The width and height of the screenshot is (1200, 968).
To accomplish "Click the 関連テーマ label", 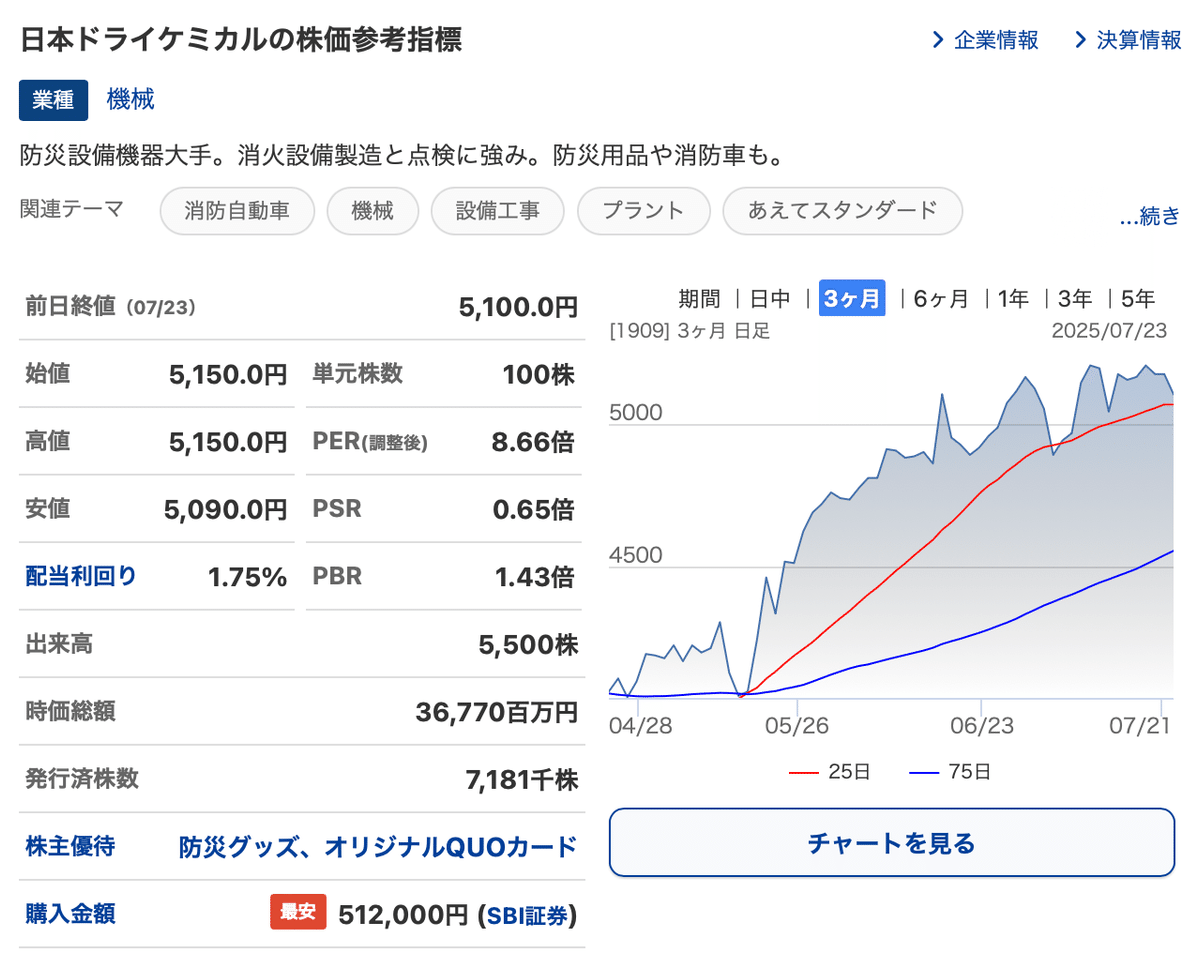I will coord(72,209).
